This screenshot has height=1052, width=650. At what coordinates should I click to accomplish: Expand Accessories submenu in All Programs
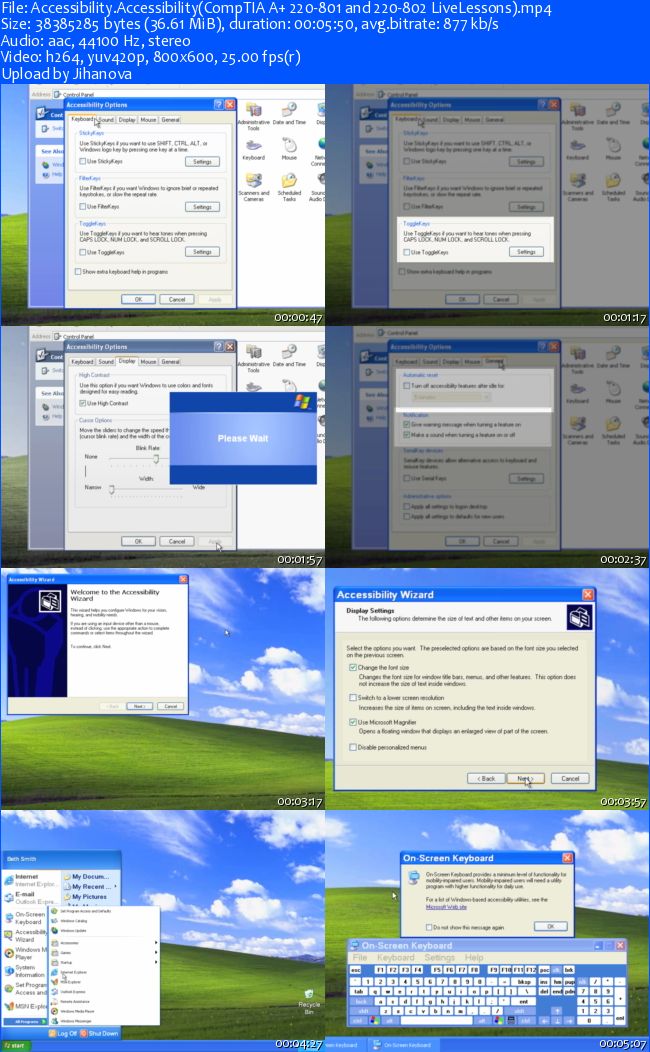(104, 943)
